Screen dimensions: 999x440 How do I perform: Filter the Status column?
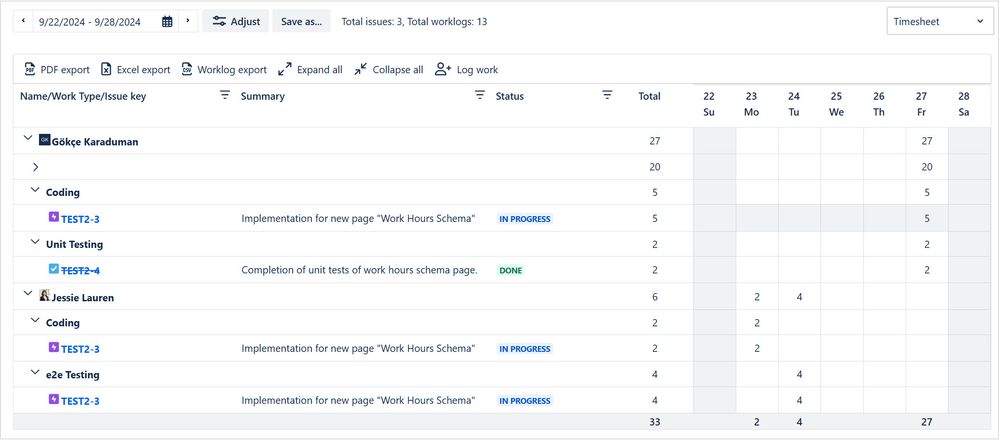pos(607,96)
